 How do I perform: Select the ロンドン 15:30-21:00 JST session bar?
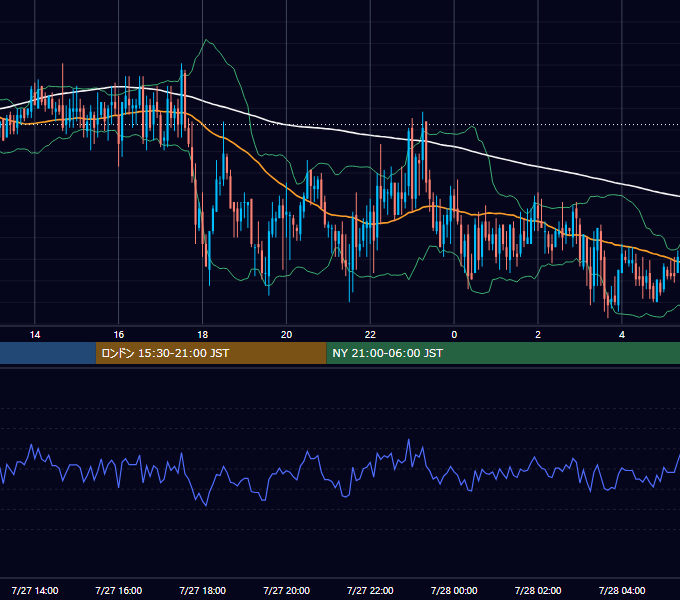click(211, 353)
